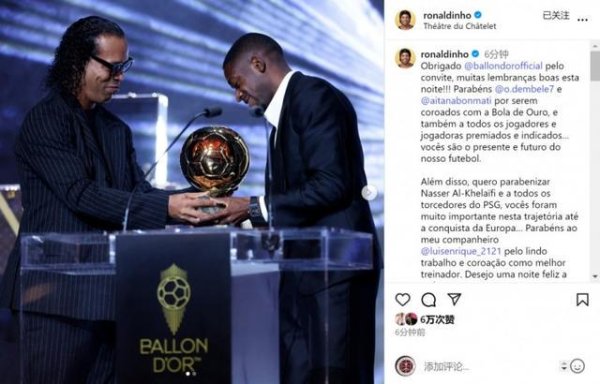Open the comment box stepper arrows
The image size is (600, 384).
point(563,366)
